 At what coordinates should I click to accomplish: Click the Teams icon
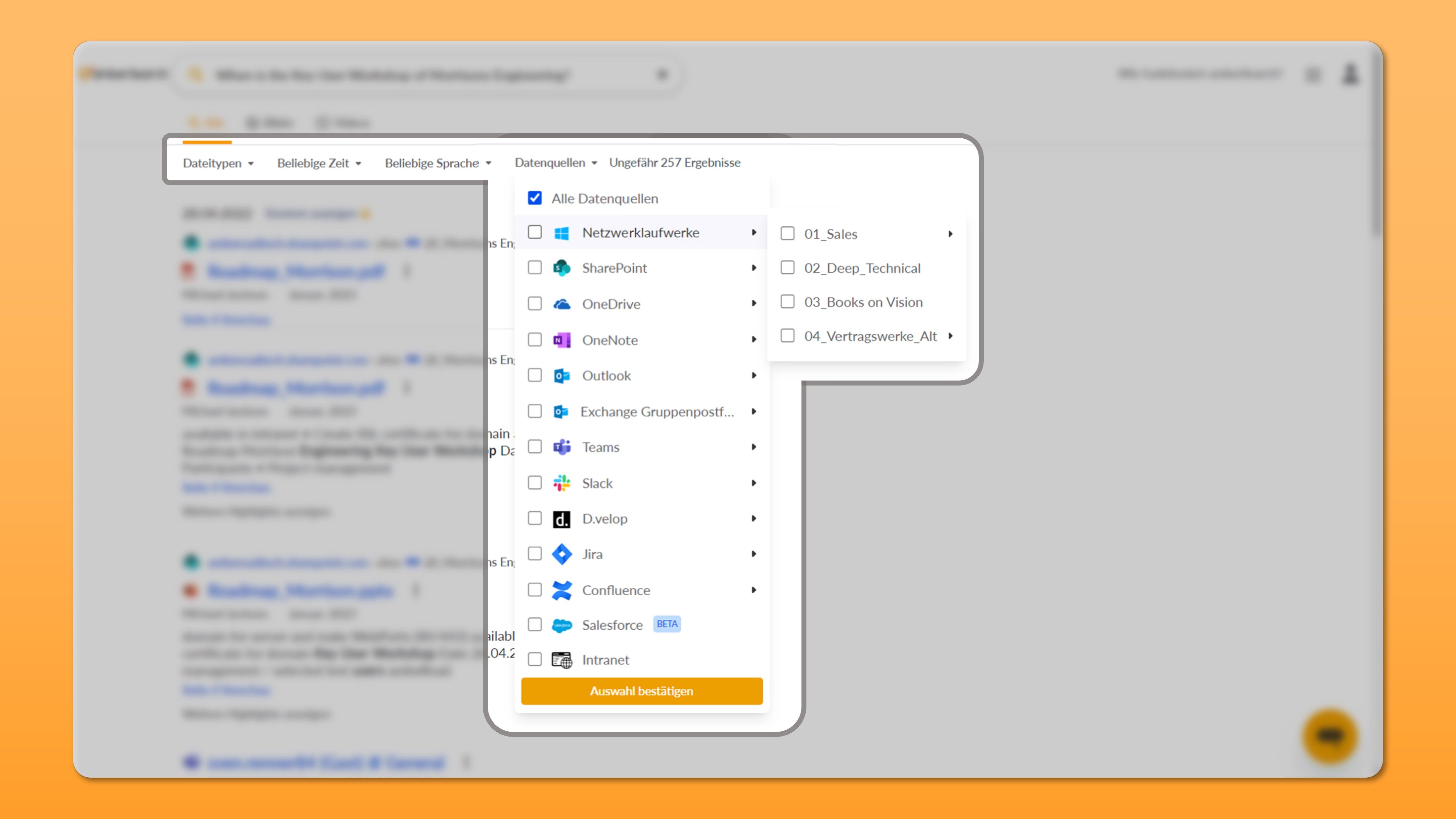[x=561, y=447]
